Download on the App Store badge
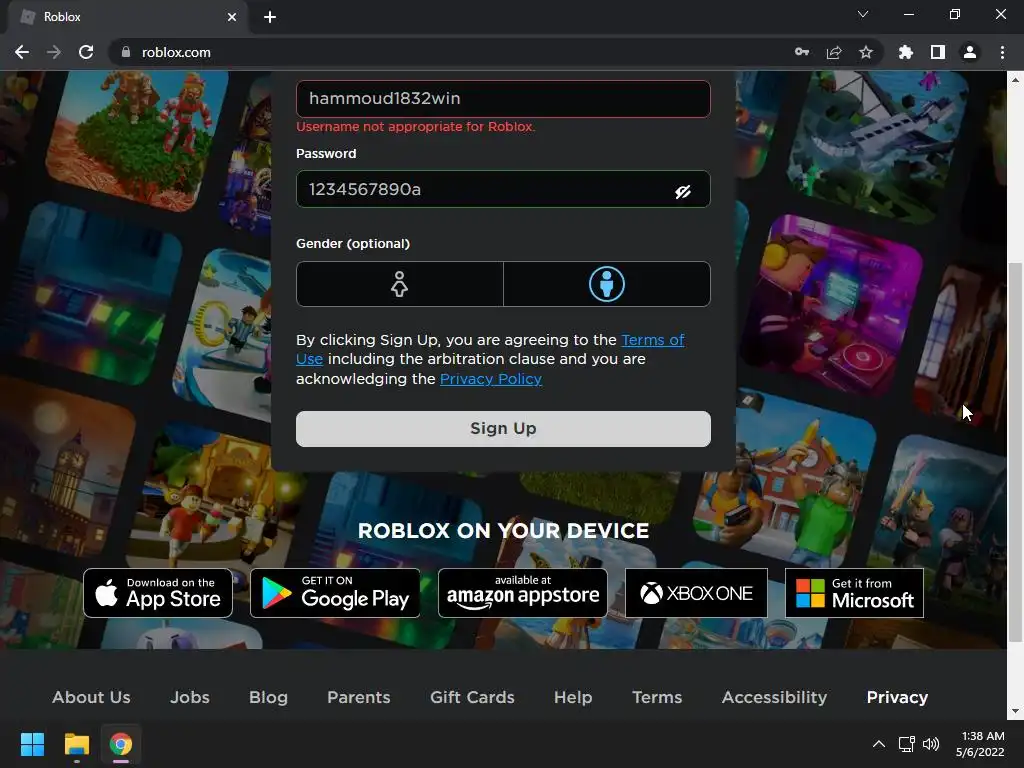1024x768 pixels. point(158,593)
